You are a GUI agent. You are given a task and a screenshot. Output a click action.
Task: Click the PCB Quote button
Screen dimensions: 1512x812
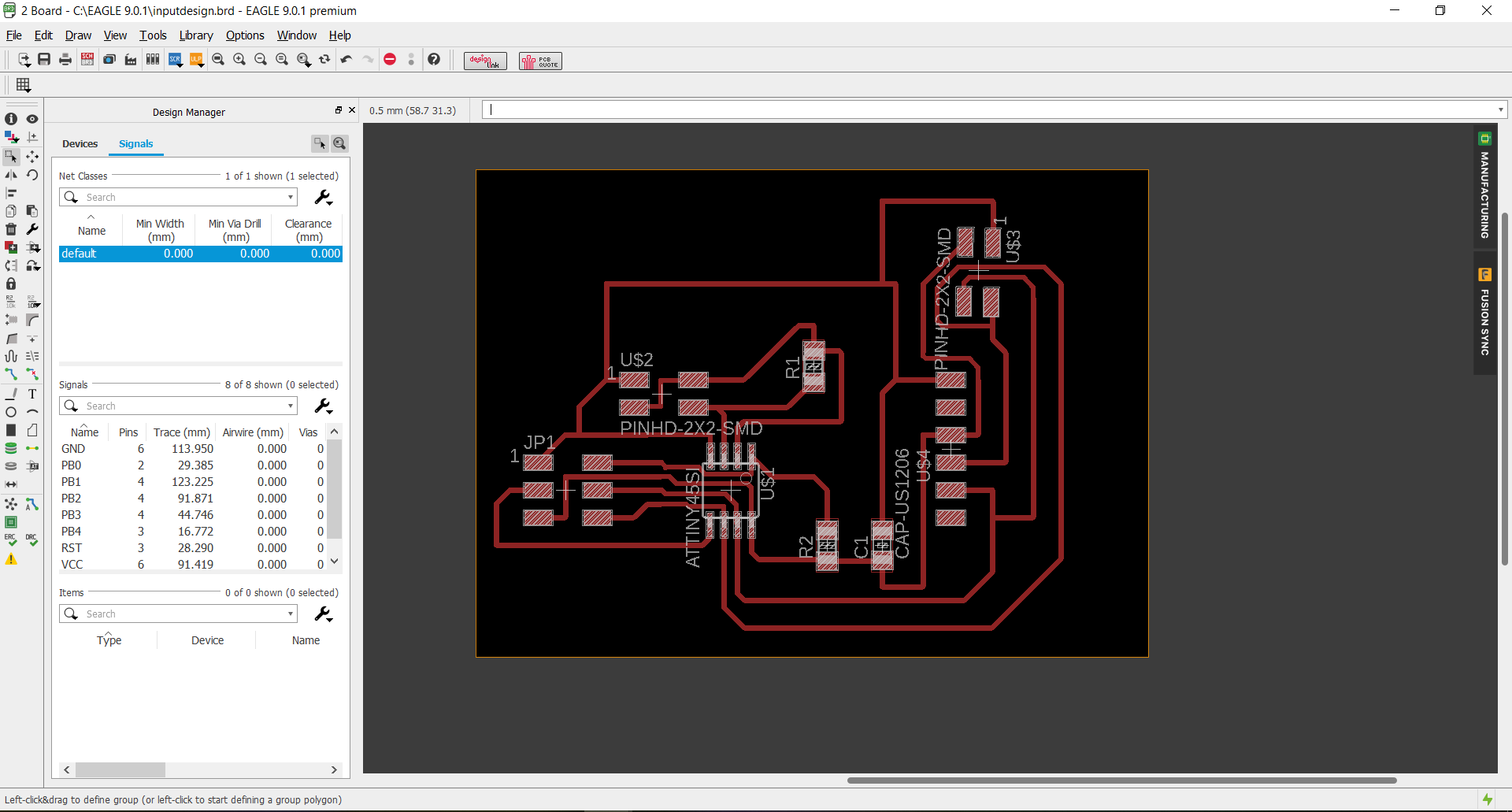[540, 61]
